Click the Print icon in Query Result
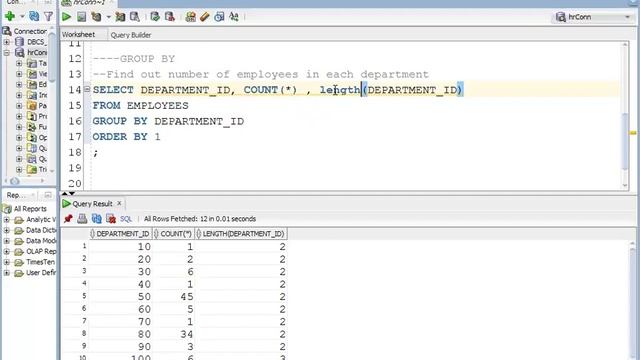This screenshot has height=360, width=640. [x=82, y=219]
